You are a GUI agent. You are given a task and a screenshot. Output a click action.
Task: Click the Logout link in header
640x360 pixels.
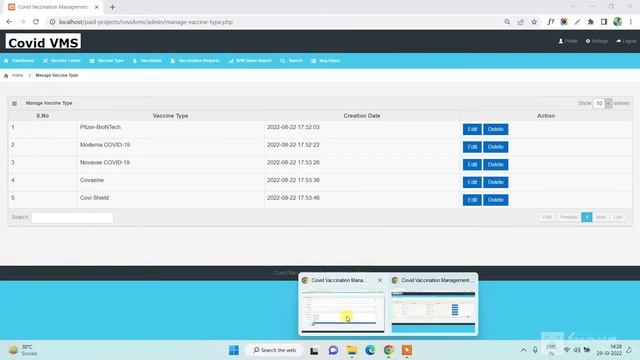(x=626, y=41)
